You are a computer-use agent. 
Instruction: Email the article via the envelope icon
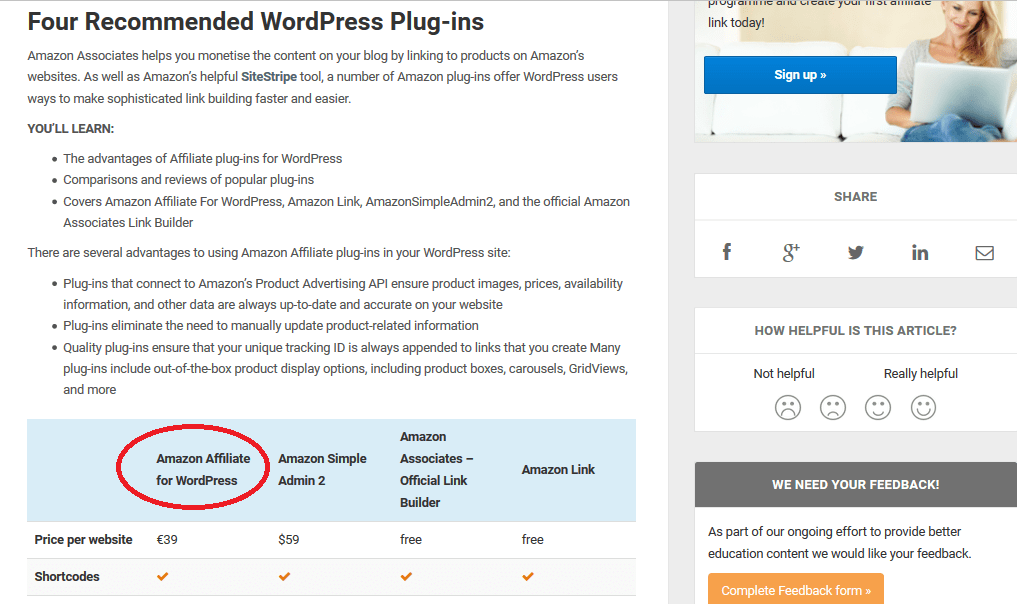click(x=984, y=252)
